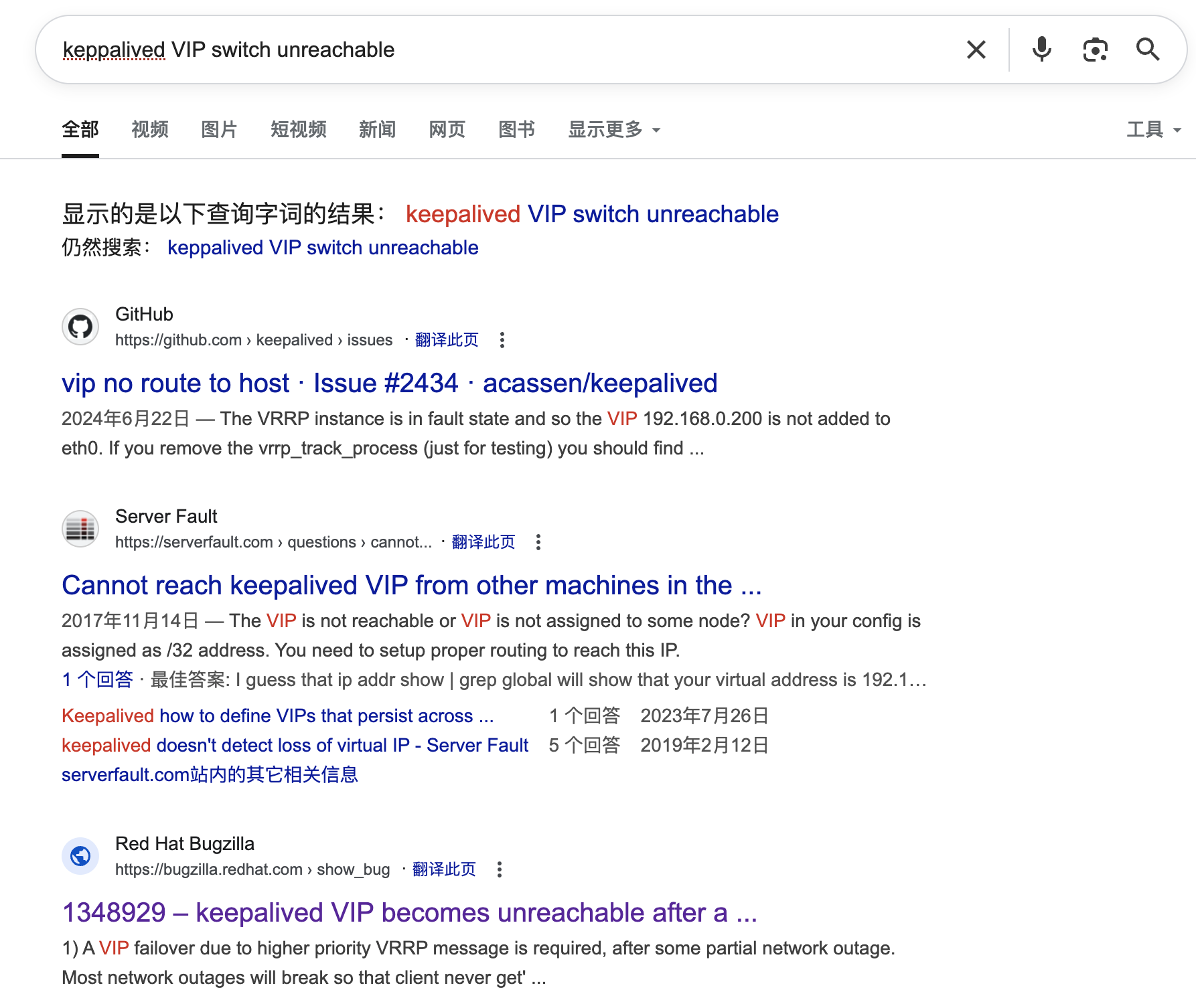
Task: Expand the 显示更多 dropdown
Action: 614,129
